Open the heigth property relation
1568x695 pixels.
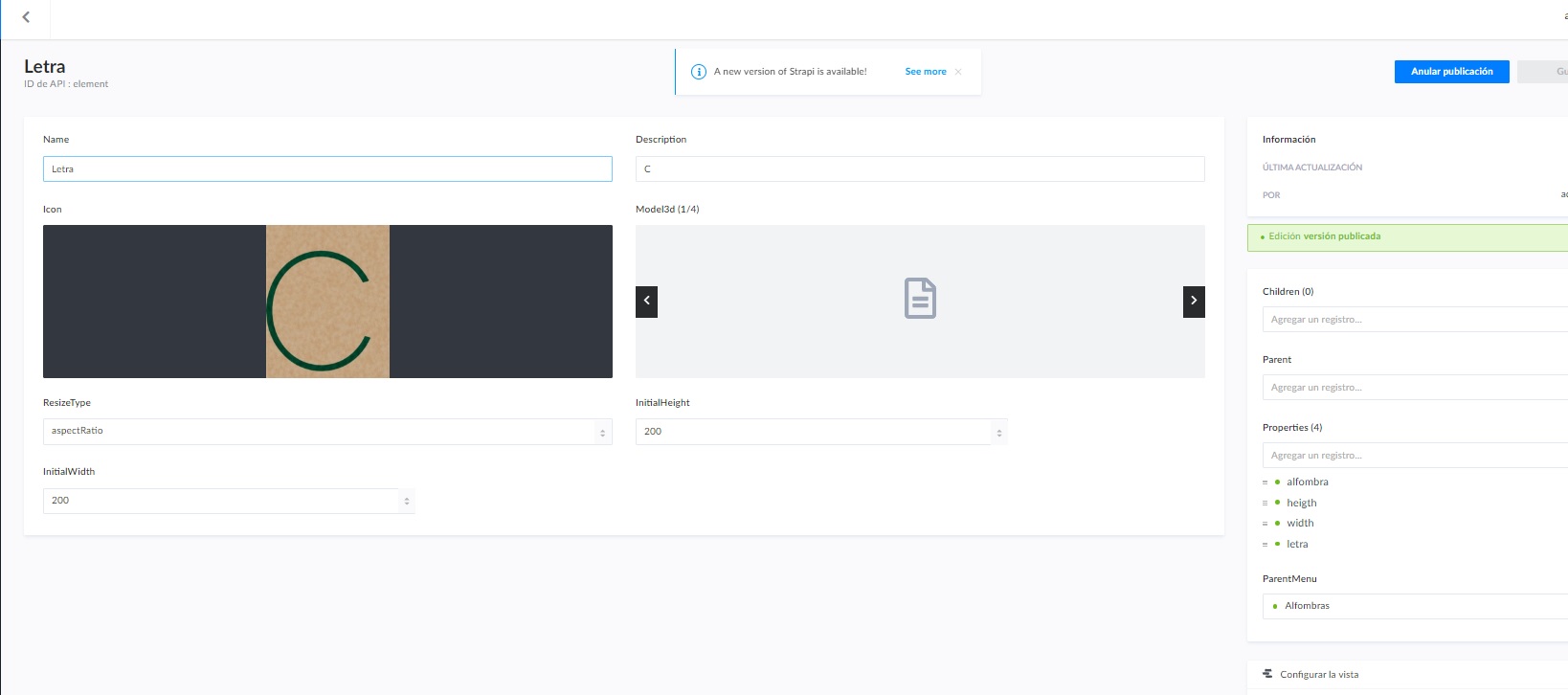pyautogui.click(x=1302, y=504)
